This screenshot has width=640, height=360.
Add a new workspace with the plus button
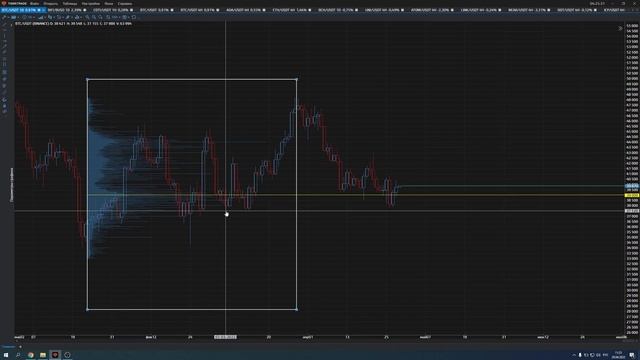point(20,347)
